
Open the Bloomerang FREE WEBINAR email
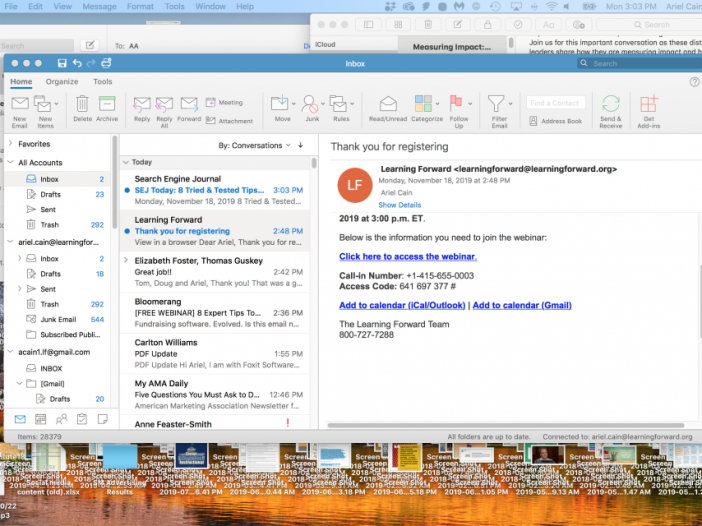click(215, 312)
